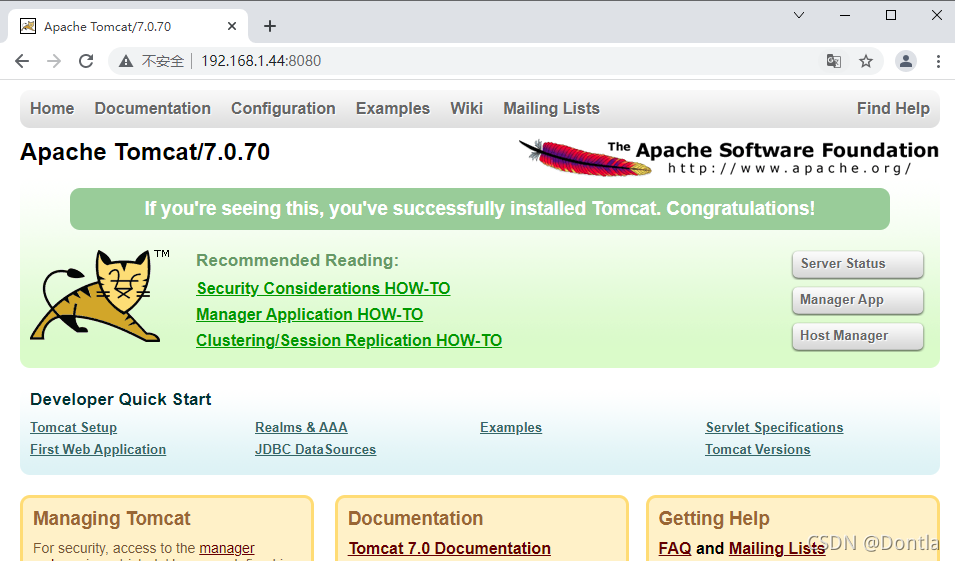Open the Tomcat 7.0 Documentation link
Viewport: 955px width, 561px height.
click(x=449, y=548)
